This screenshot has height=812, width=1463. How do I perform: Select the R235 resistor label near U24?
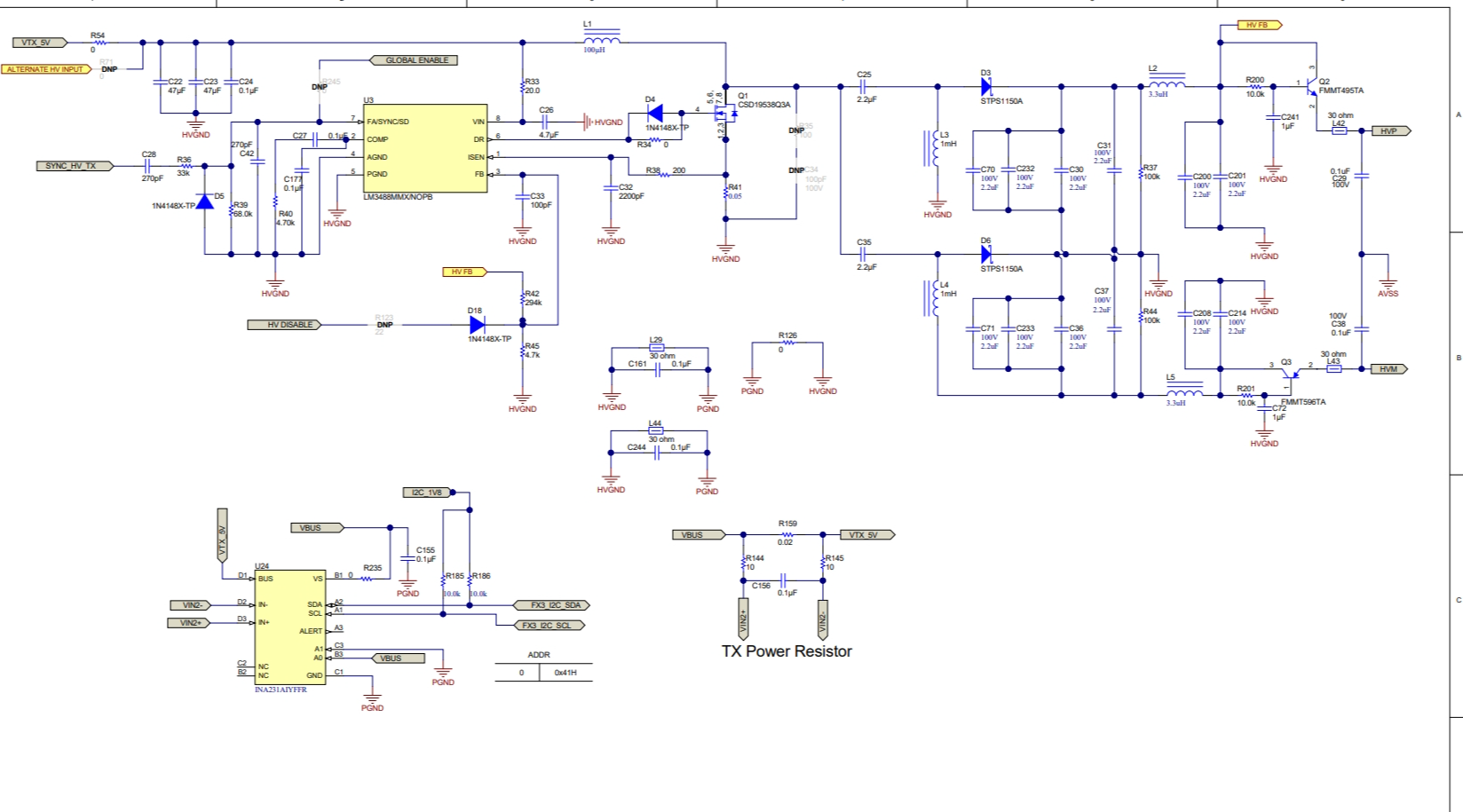coord(373,568)
